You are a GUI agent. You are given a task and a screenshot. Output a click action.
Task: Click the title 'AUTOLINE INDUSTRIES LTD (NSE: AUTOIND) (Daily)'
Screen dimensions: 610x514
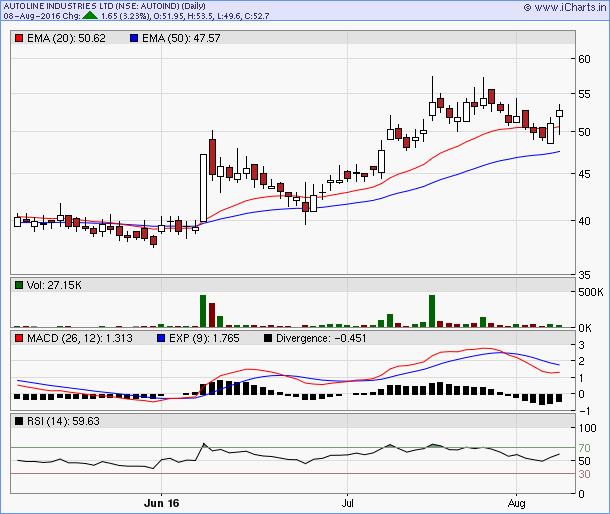tap(104, 6)
